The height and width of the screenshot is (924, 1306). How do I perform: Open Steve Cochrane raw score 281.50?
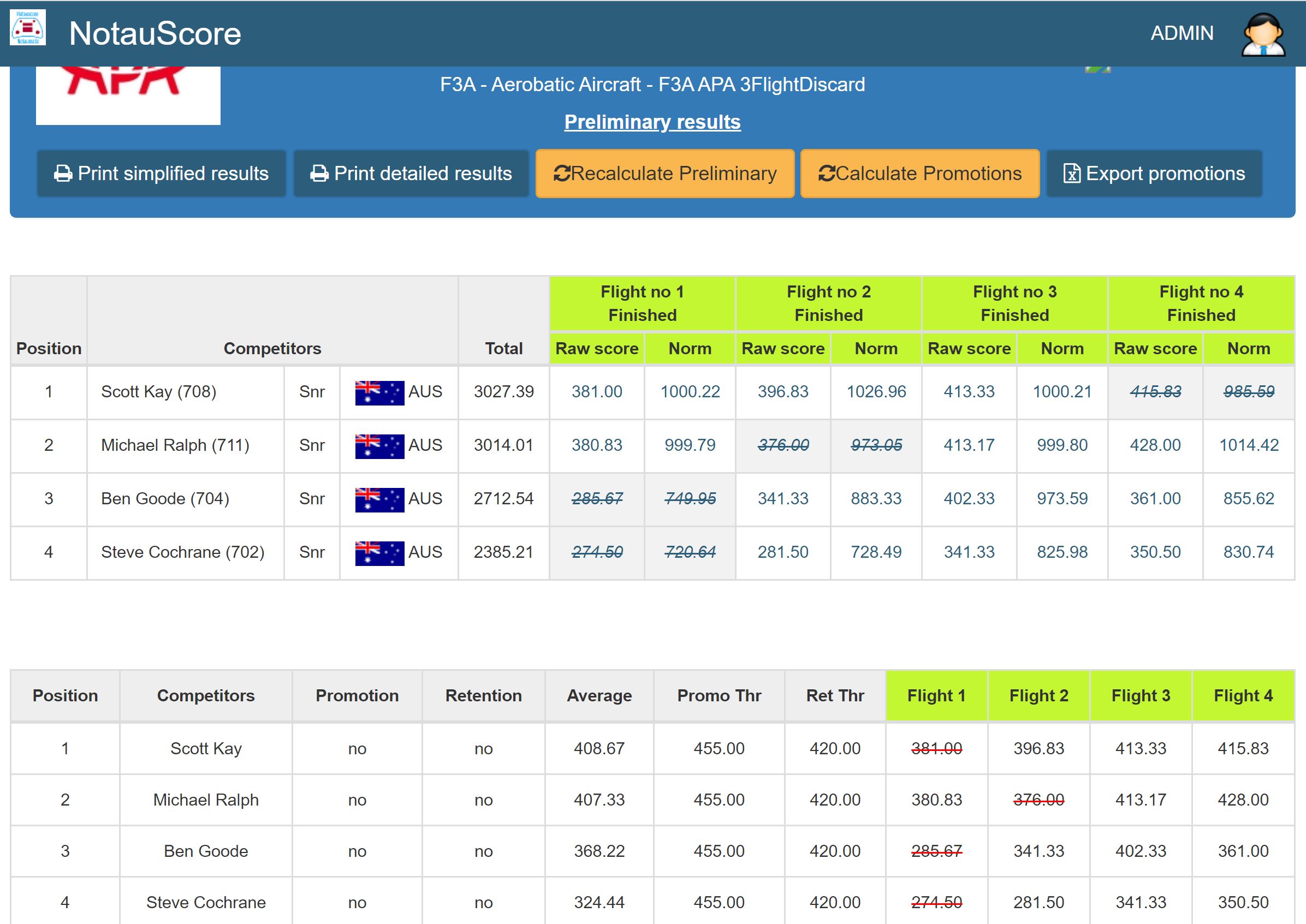pyautogui.click(x=783, y=552)
